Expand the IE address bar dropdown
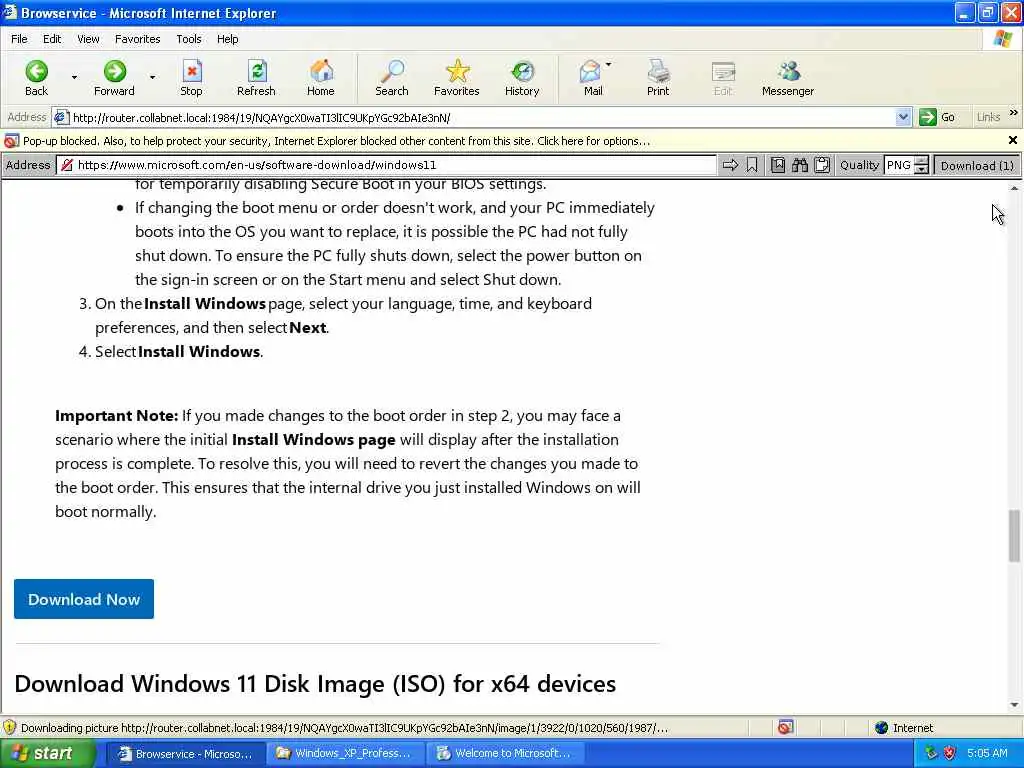 point(903,118)
